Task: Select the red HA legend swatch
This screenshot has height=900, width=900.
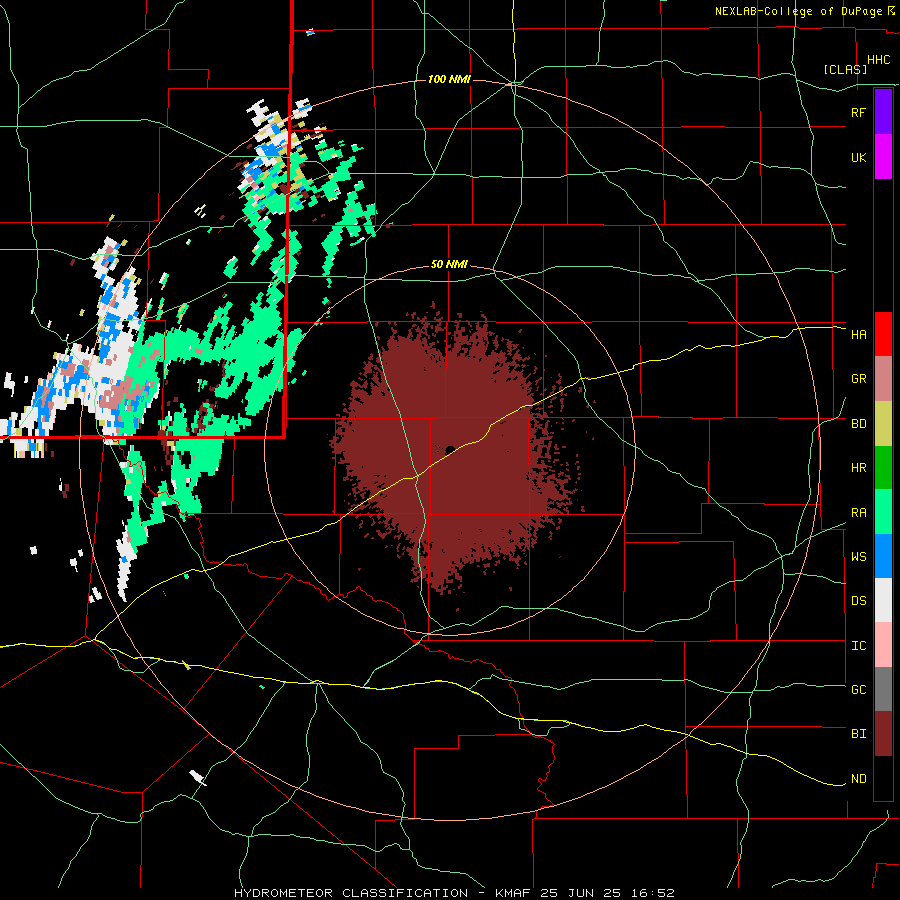Action: 883,334
